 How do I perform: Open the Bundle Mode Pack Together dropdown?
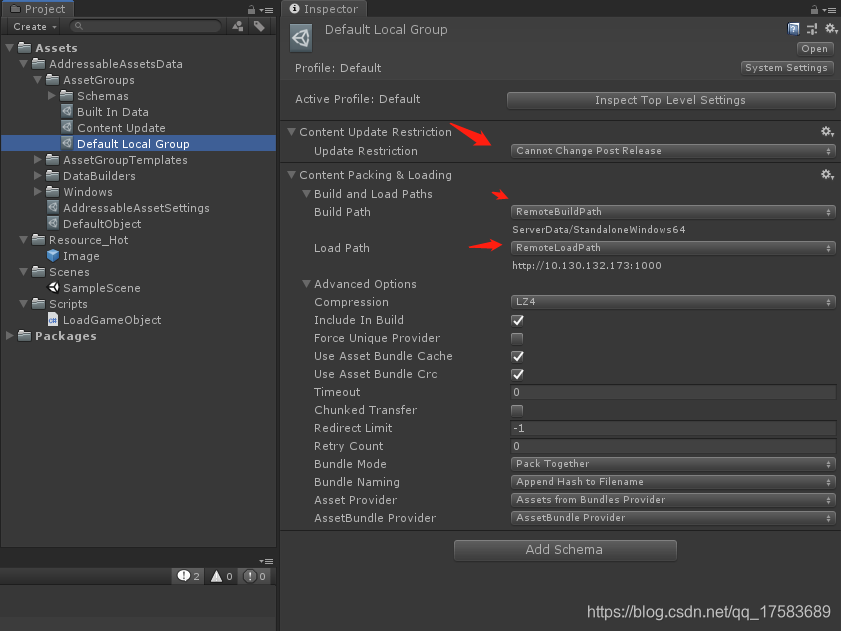pos(672,464)
